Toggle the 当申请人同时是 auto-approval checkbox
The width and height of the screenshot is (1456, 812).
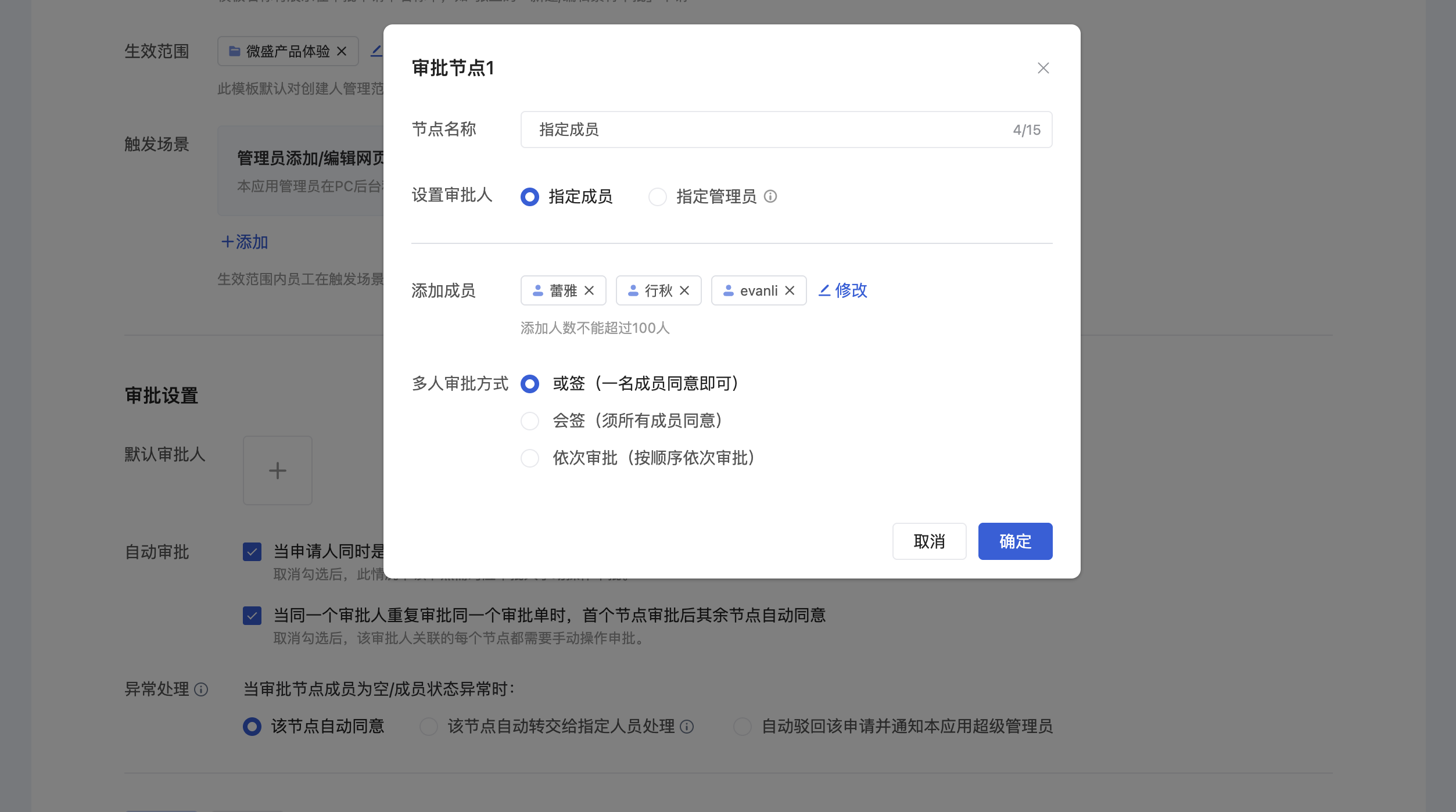(252, 552)
